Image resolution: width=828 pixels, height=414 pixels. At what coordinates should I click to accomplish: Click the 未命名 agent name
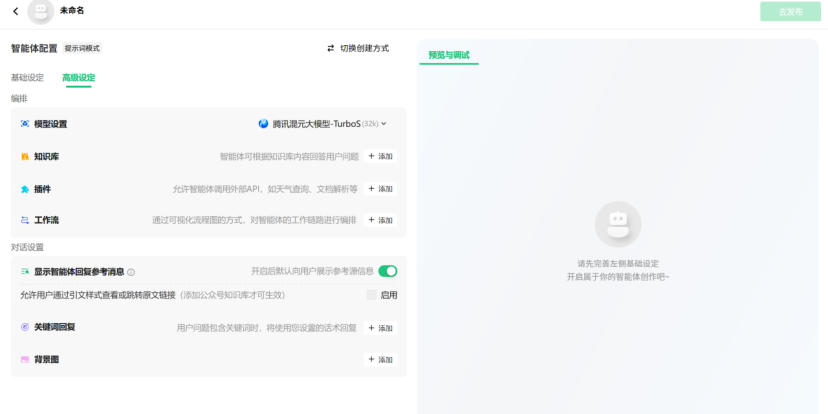pos(72,11)
